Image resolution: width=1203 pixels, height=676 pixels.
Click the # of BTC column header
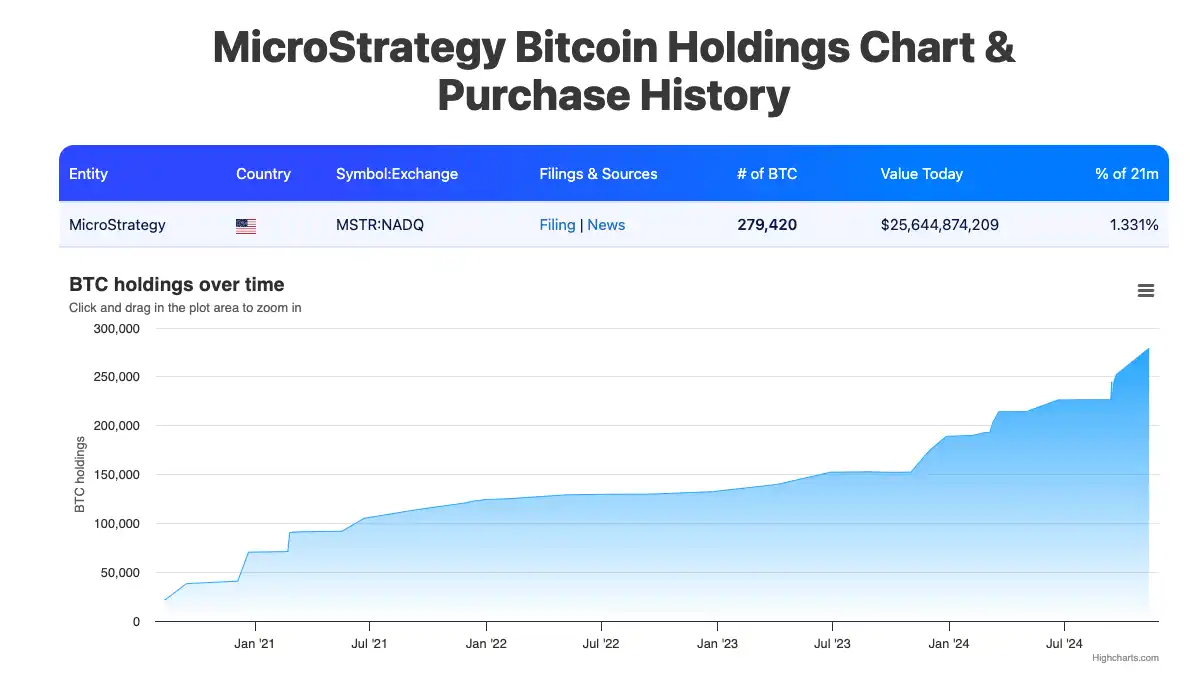[x=767, y=174]
